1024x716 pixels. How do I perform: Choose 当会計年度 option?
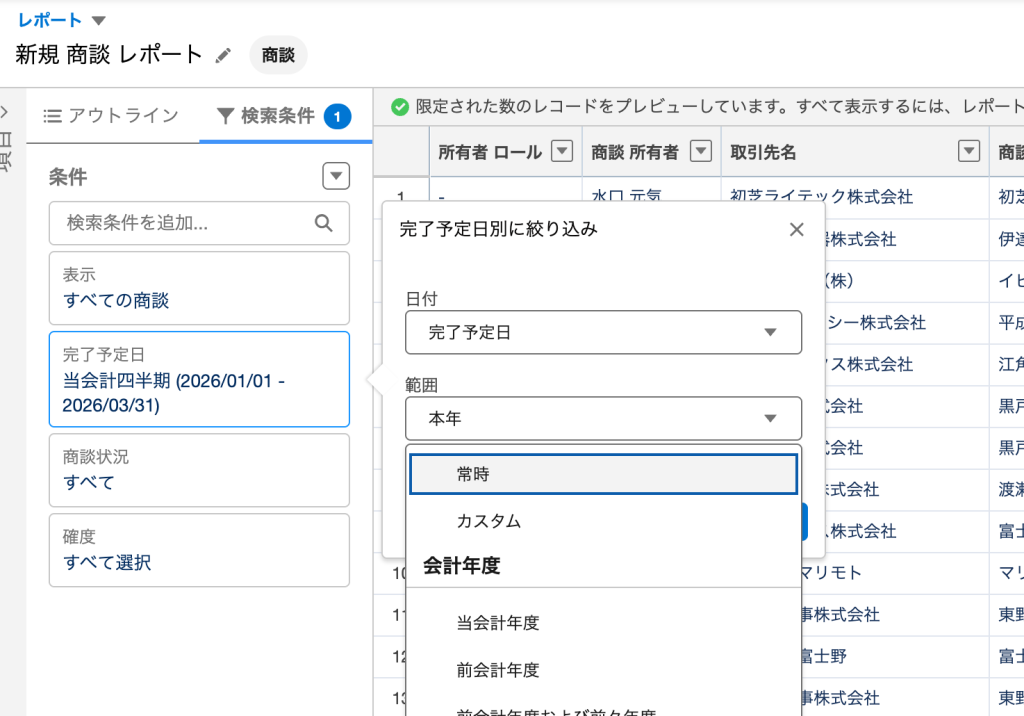click(498, 623)
